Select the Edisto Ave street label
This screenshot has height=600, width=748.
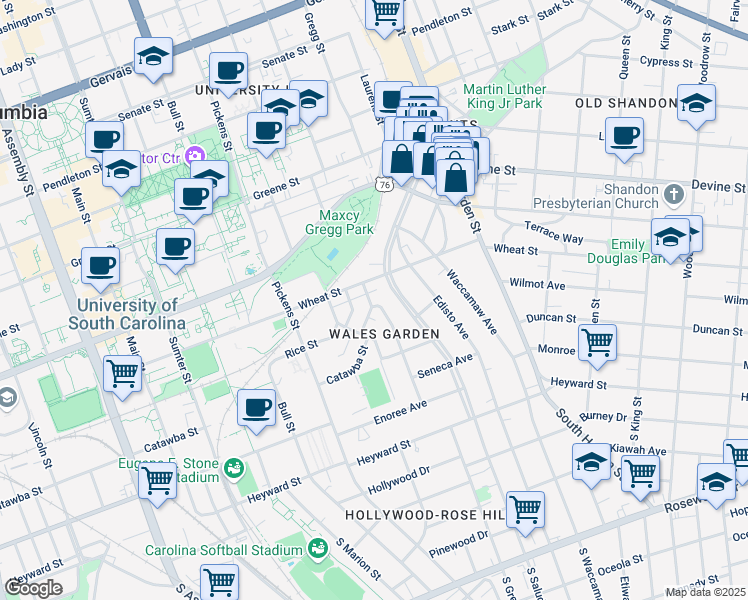pos(451,317)
